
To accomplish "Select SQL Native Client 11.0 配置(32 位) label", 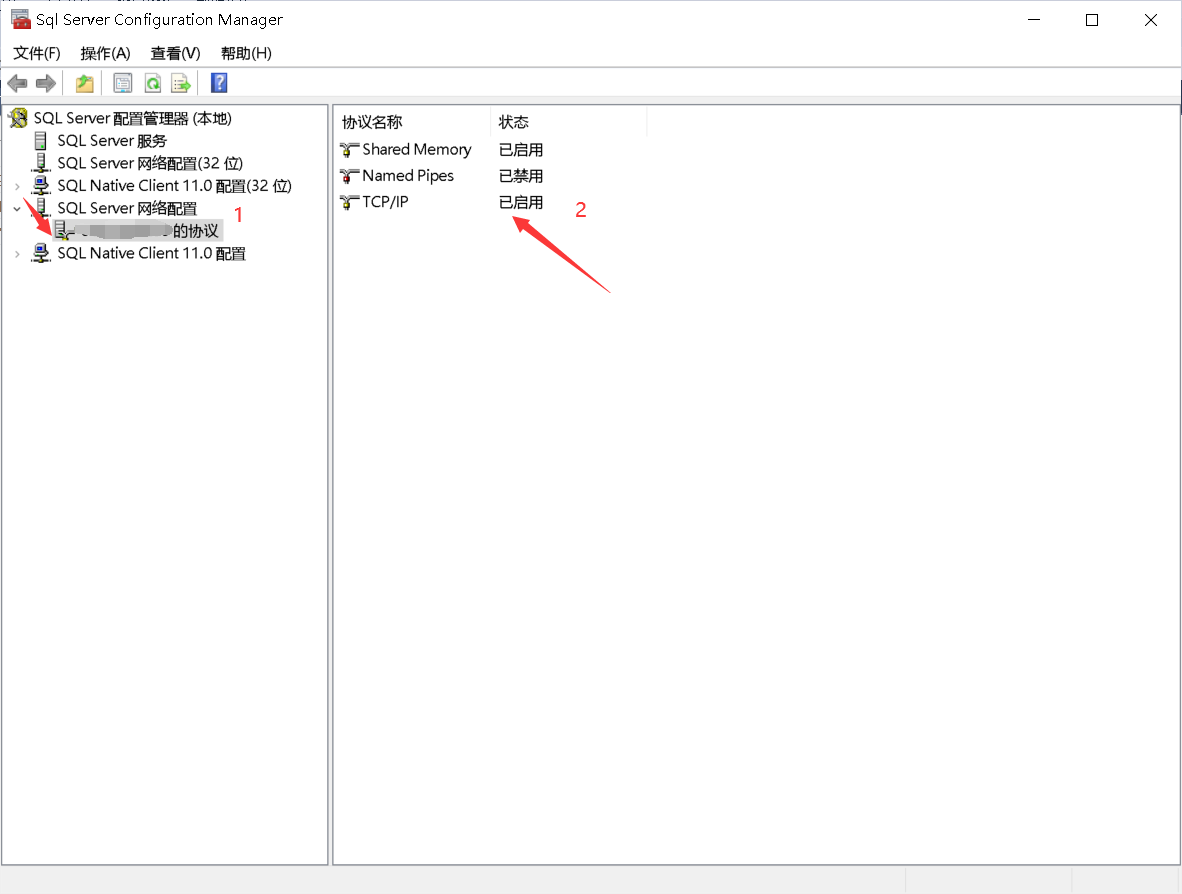I will point(174,185).
